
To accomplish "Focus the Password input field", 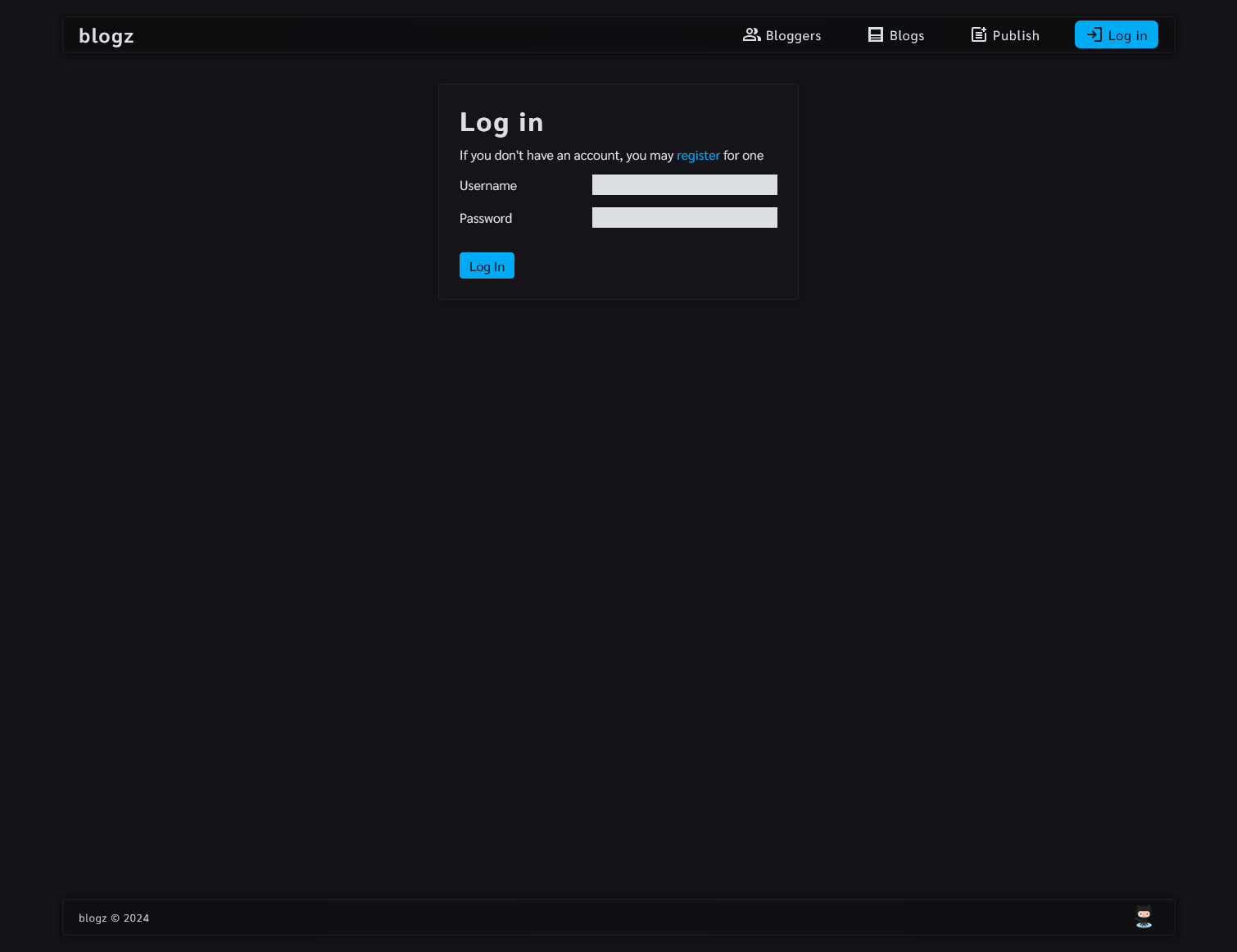I will tap(684, 218).
